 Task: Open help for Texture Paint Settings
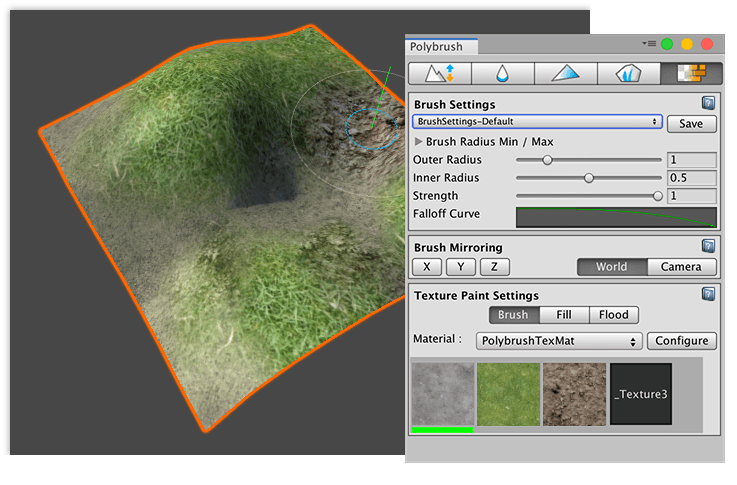708,294
